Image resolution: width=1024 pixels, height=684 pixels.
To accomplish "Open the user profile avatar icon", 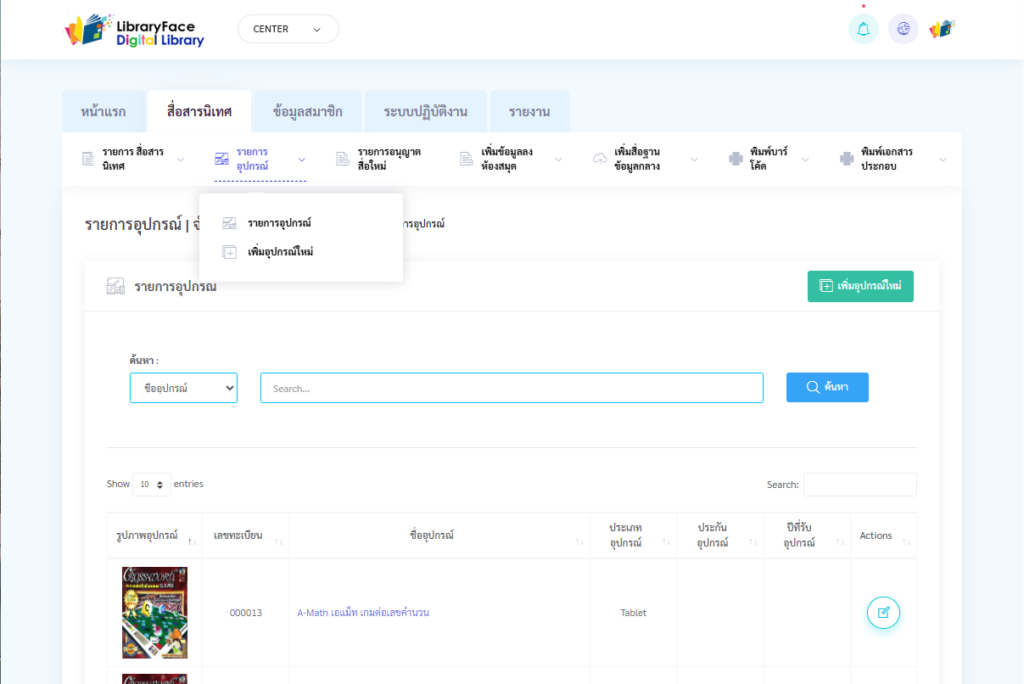I will pyautogui.click(x=941, y=29).
